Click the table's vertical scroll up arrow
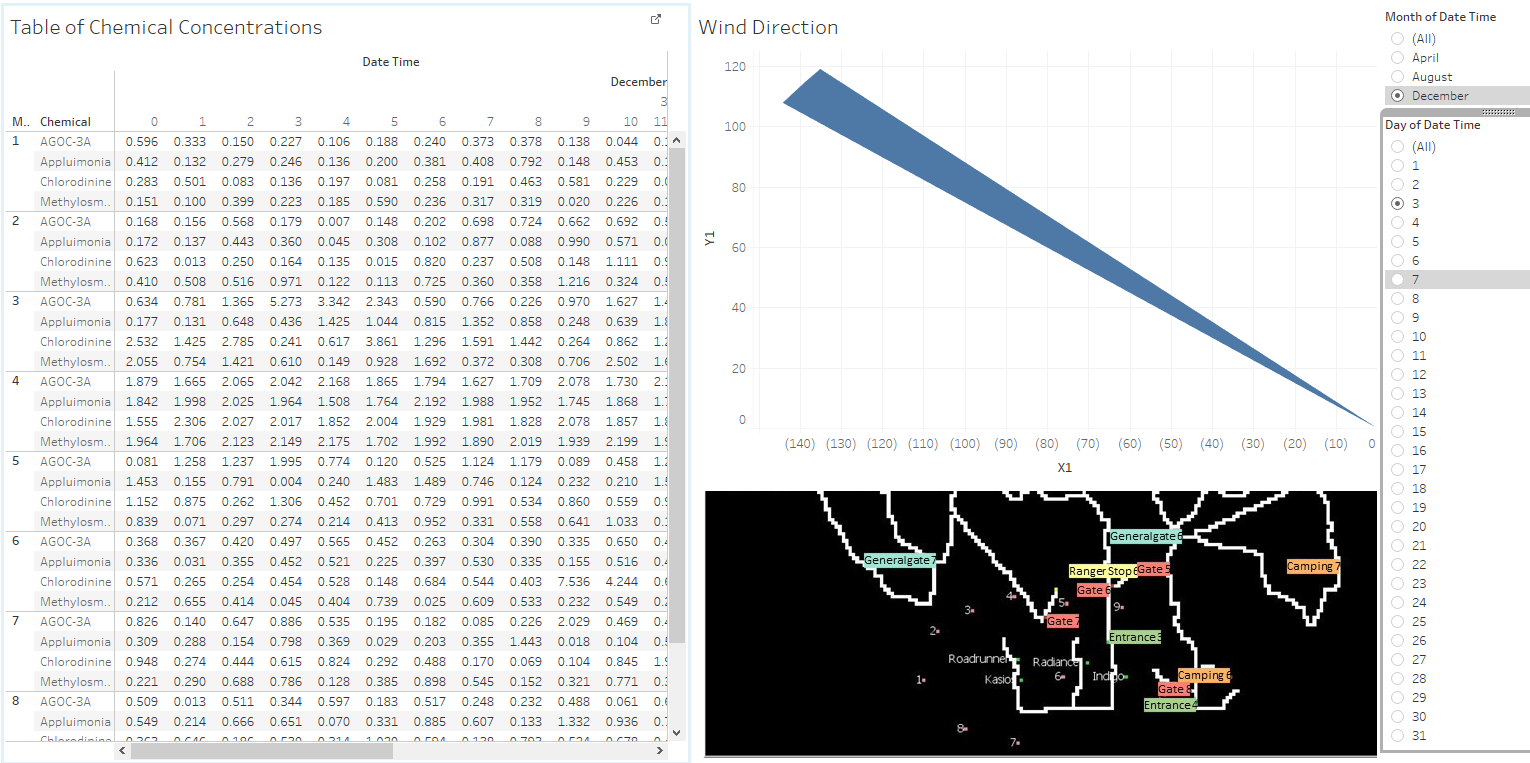 [677, 140]
